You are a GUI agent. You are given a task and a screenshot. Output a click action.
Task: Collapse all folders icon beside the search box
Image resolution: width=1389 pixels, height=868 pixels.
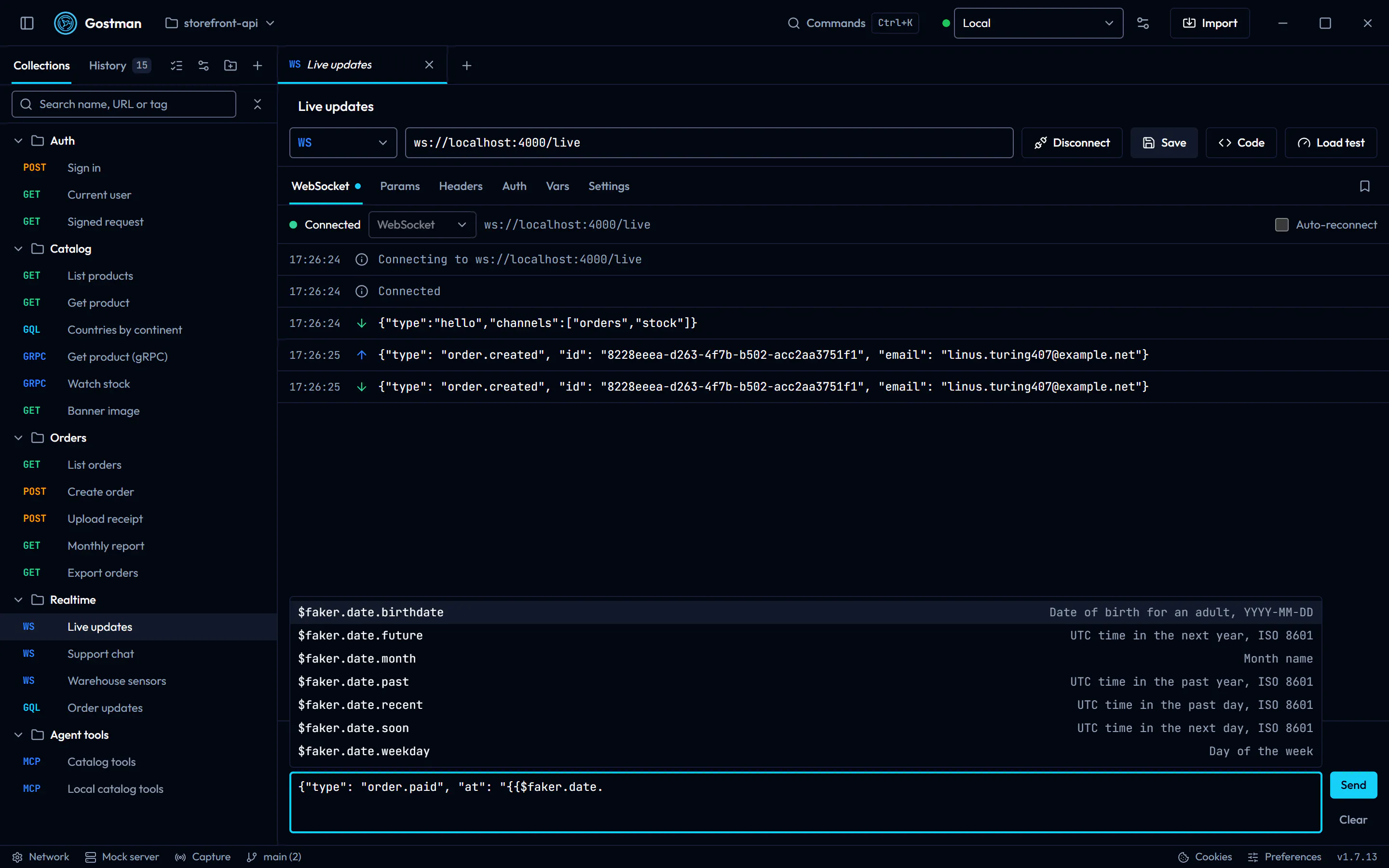click(x=257, y=104)
